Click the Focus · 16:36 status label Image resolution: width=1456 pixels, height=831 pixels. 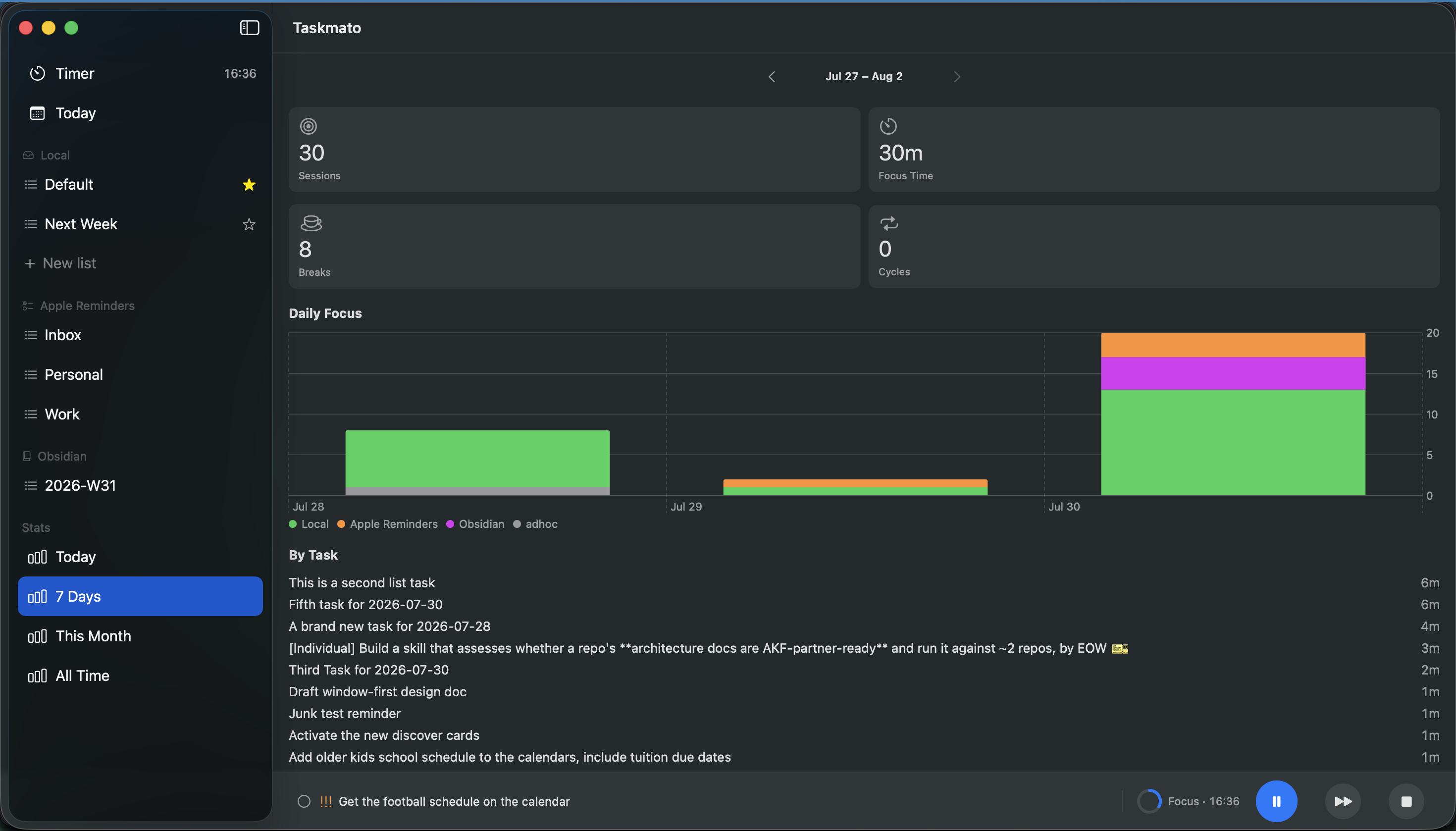pos(1204,801)
